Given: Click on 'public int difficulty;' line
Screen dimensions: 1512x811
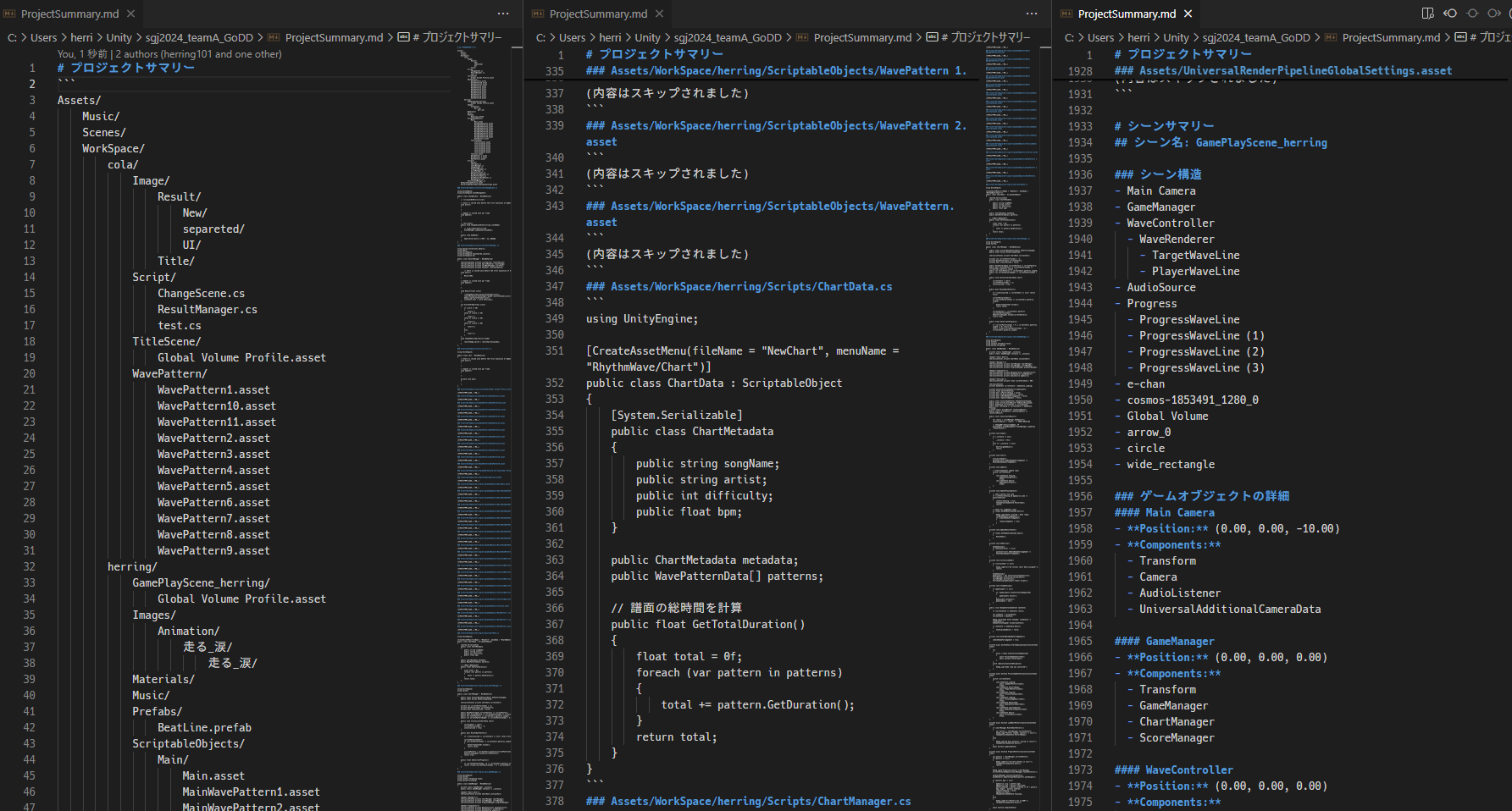Looking at the screenshot, I should (705, 495).
